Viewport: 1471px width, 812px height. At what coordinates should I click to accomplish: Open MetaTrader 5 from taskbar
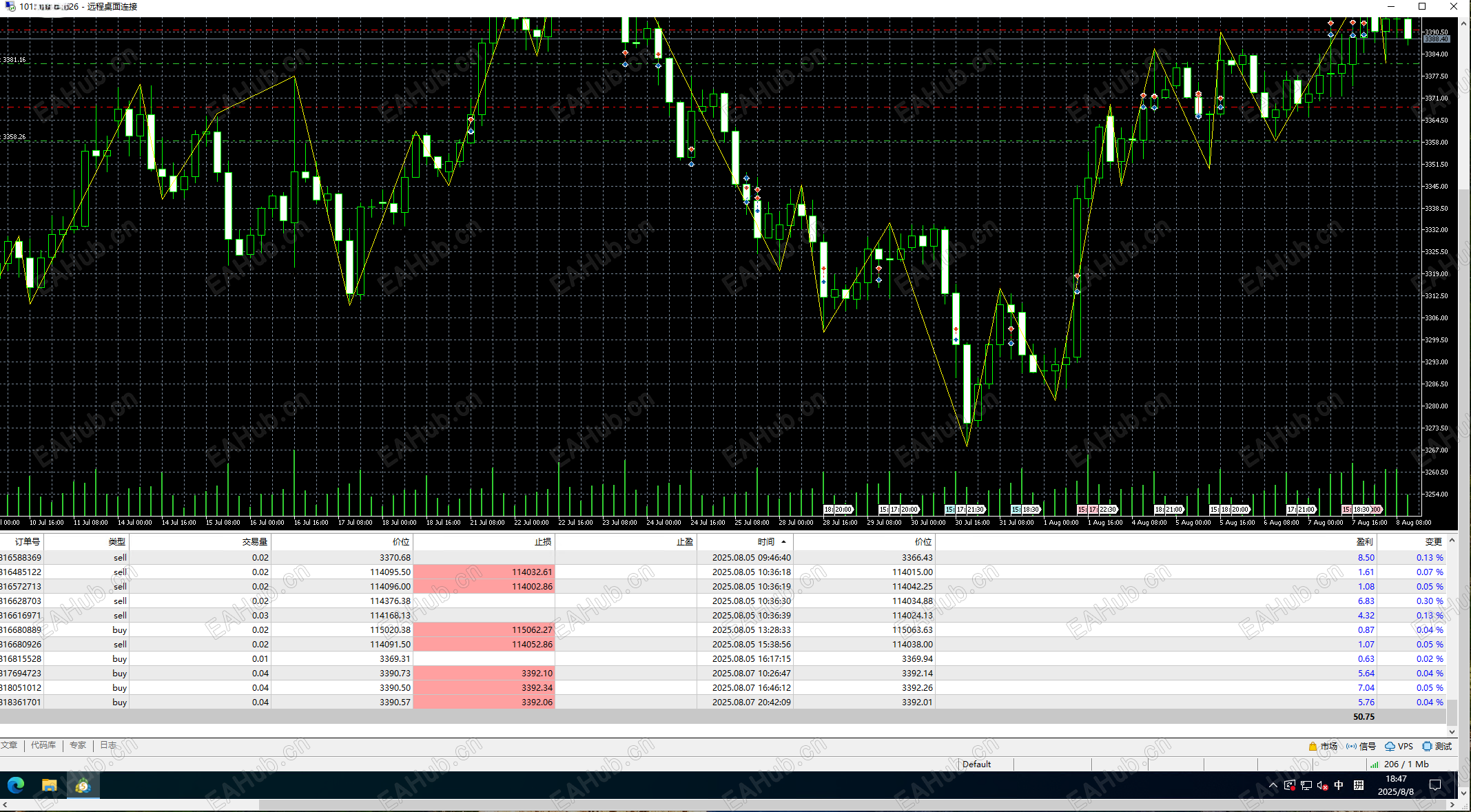tap(83, 785)
